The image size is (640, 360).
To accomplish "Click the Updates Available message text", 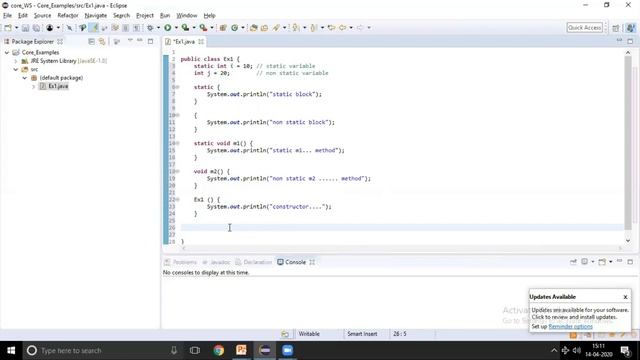I will [x=580, y=313].
